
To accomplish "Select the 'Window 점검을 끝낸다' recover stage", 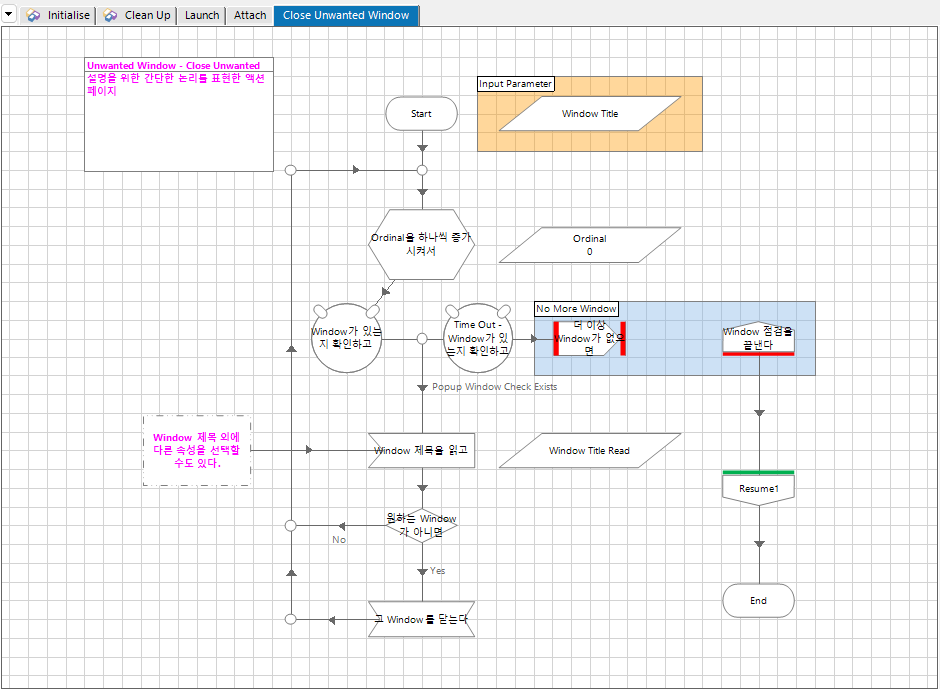I will click(x=758, y=338).
